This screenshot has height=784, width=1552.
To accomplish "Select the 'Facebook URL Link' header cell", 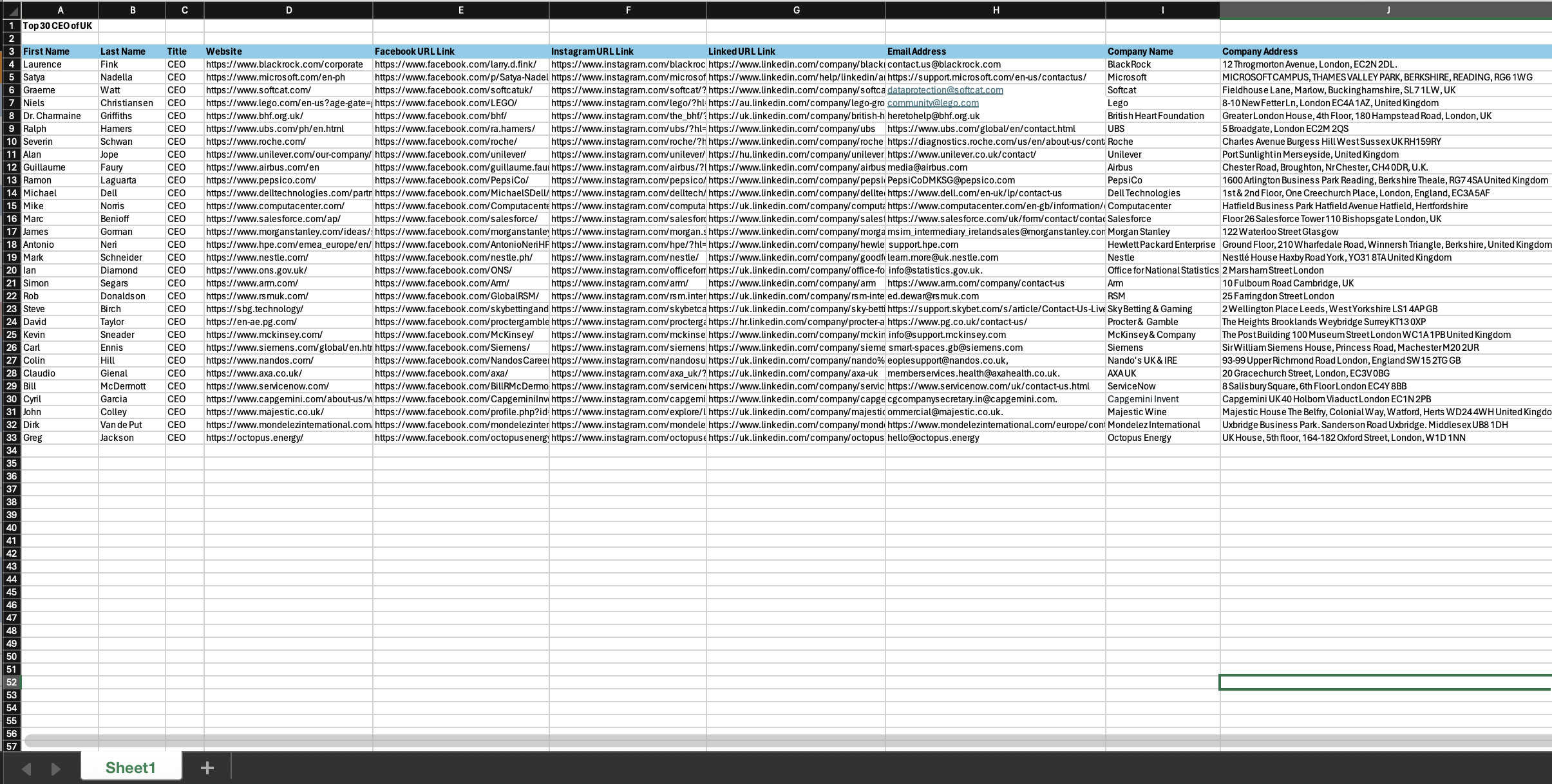I will coord(460,51).
